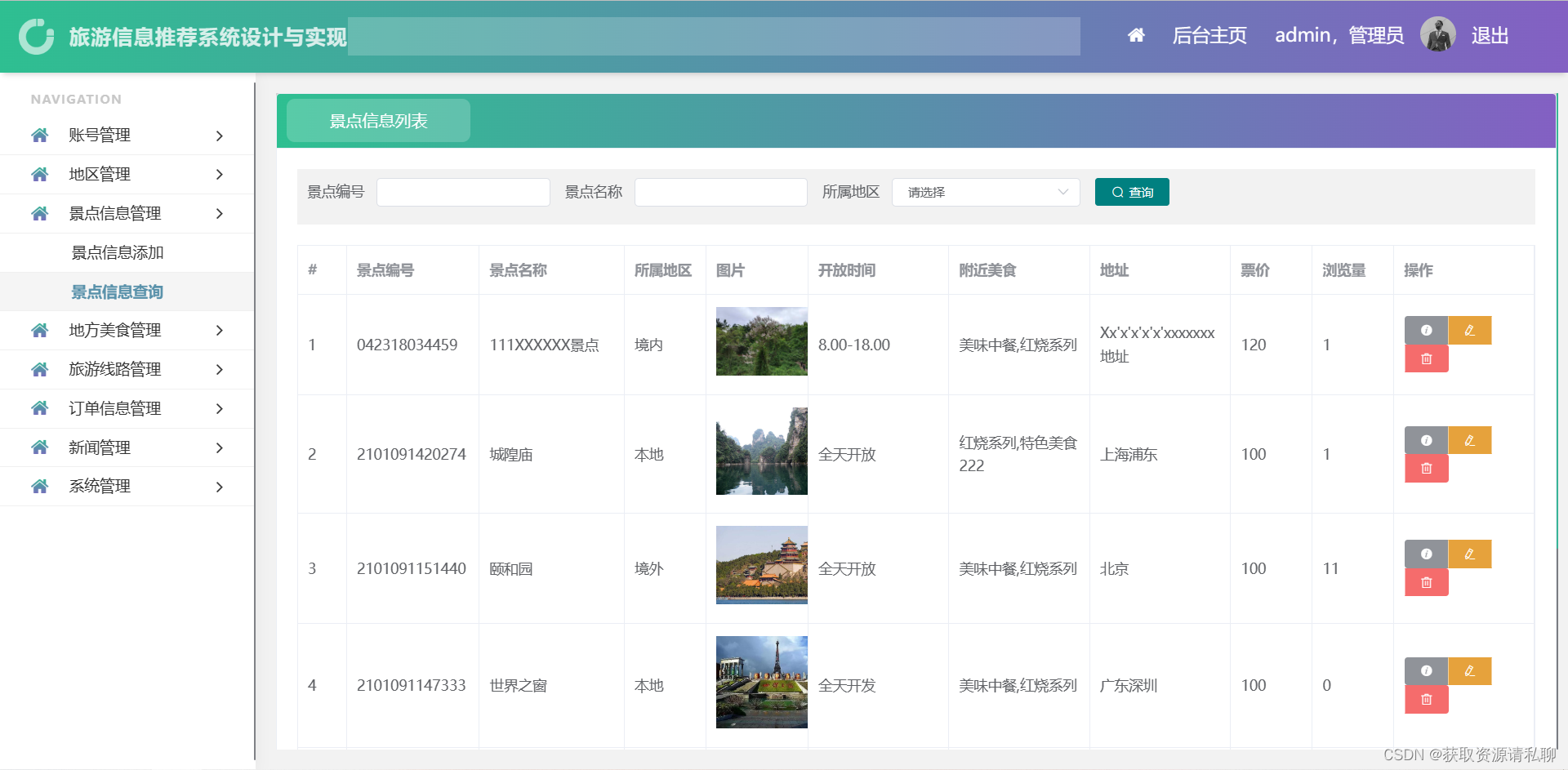Expand the 地区管理 chevron
This screenshot has height=770, width=1568.
[x=219, y=174]
